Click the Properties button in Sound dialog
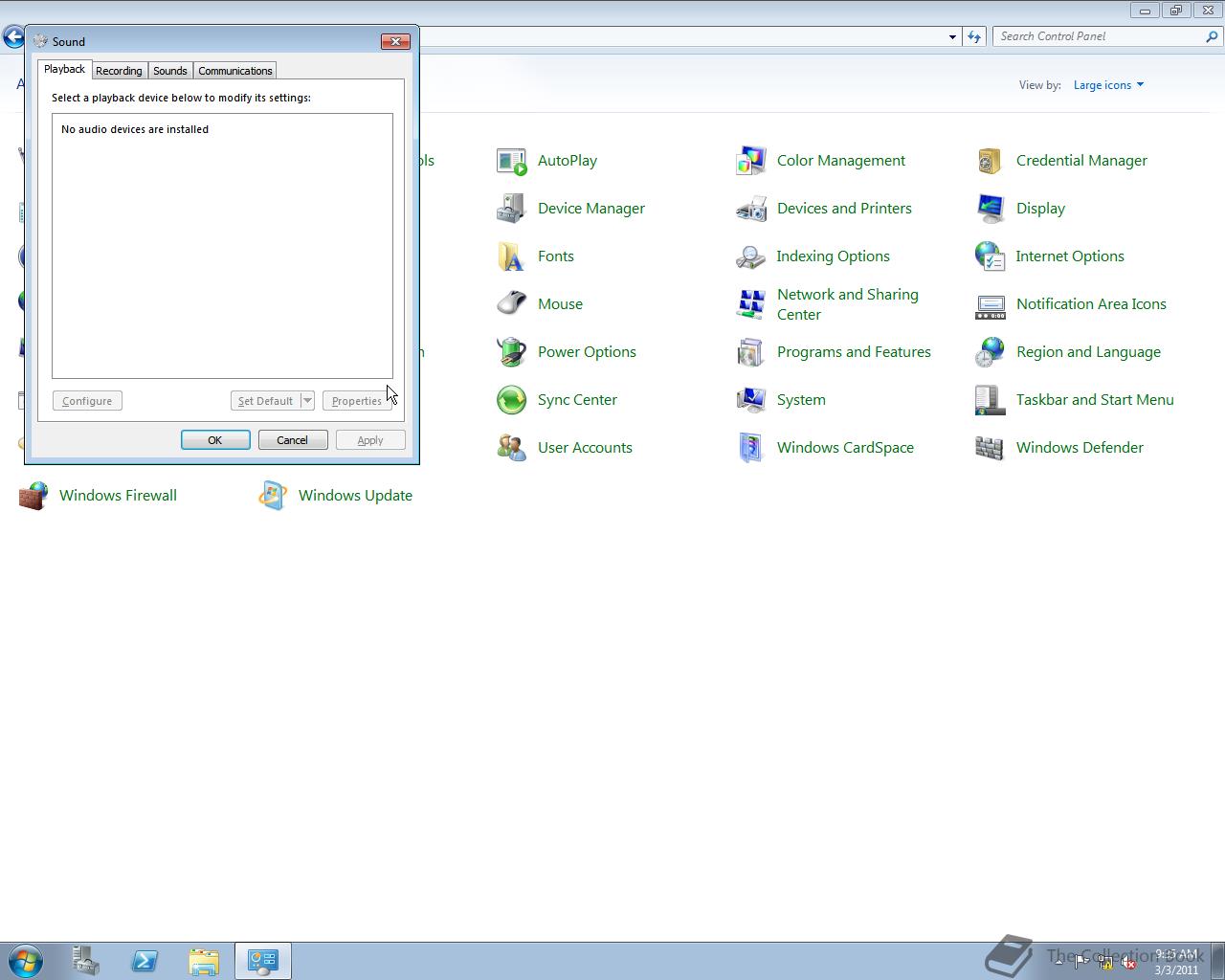Viewport: 1225px width, 980px height. click(357, 401)
